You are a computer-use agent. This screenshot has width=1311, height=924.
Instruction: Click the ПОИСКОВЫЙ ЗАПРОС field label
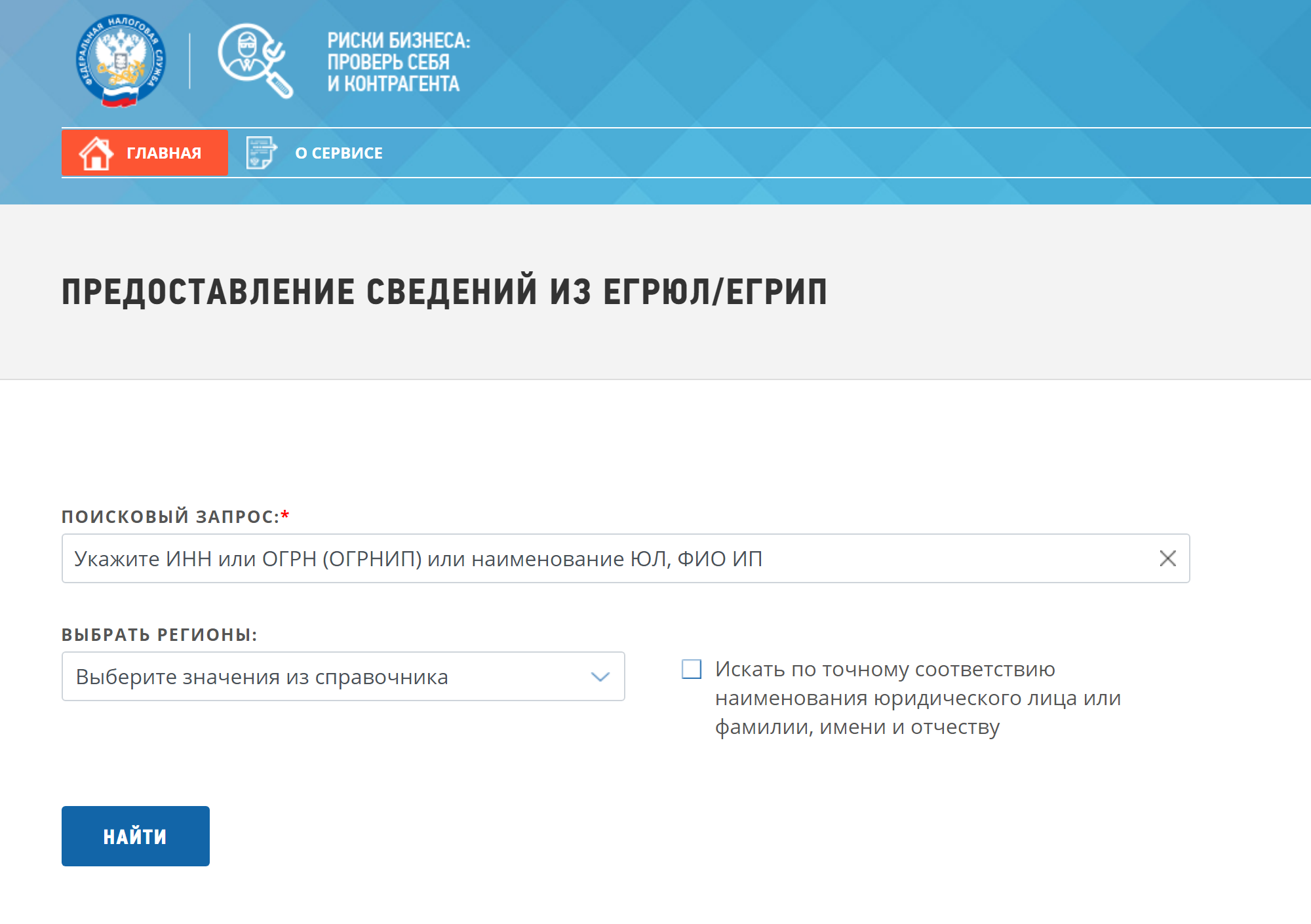coord(175,516)
